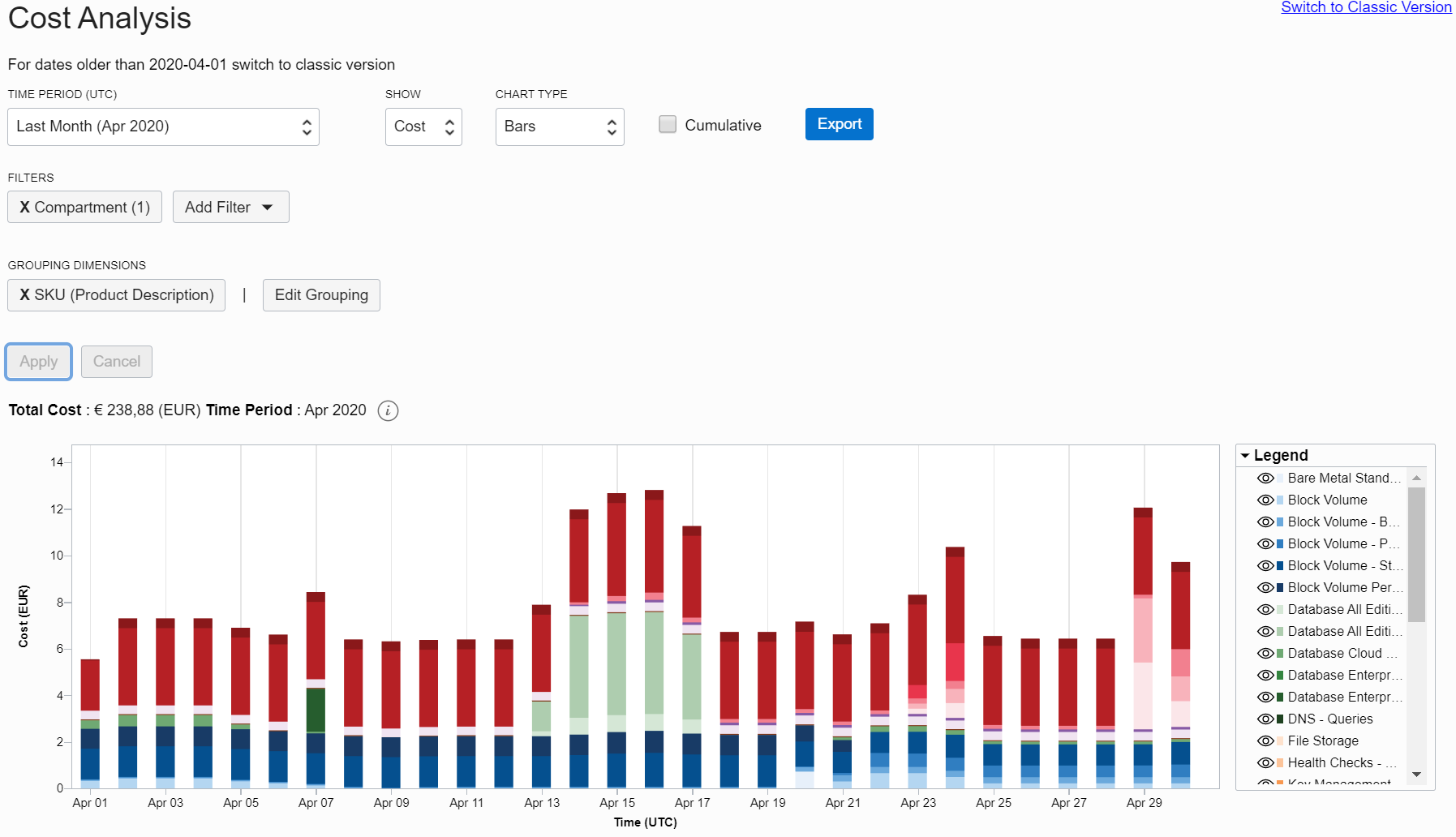This screenshot has width=1456, height=837.
Task: Open the Switch to Classic Version link
Action: (x=1365, y=7)
